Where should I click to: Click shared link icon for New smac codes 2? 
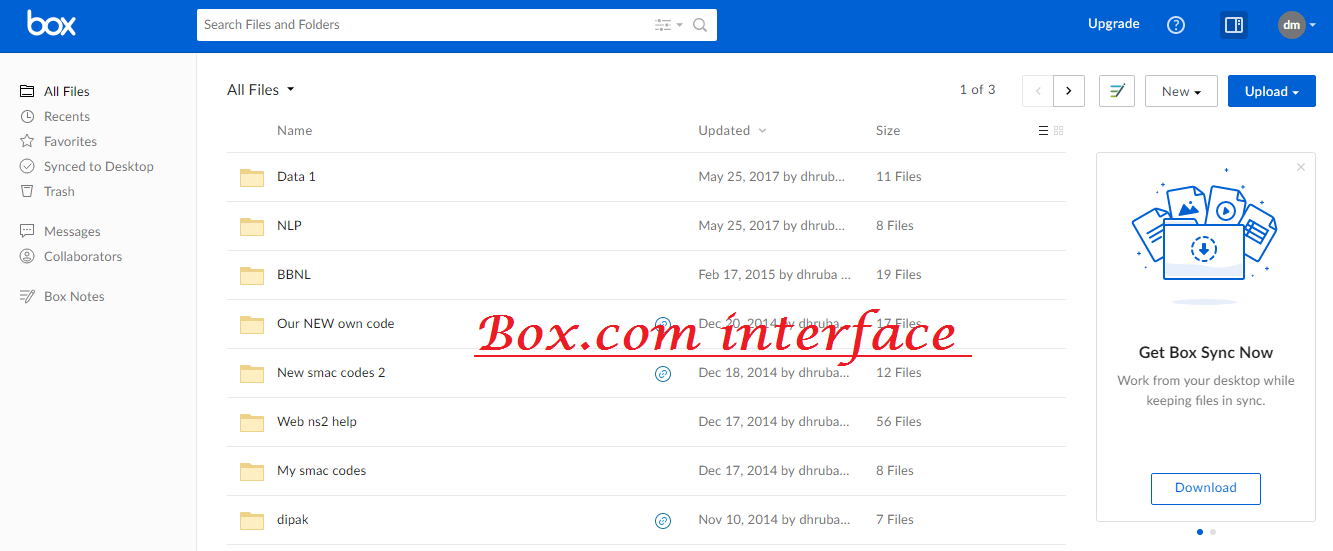coord(663,373)
